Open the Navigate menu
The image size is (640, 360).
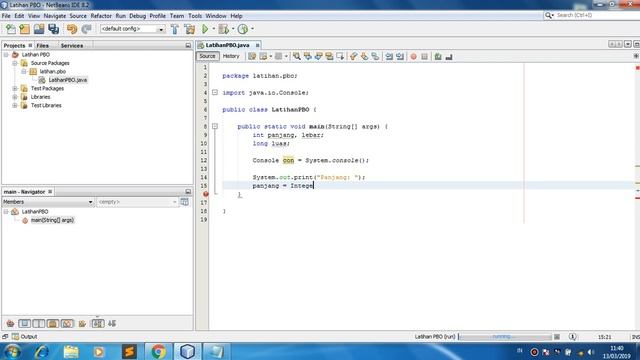click(55, 16)
